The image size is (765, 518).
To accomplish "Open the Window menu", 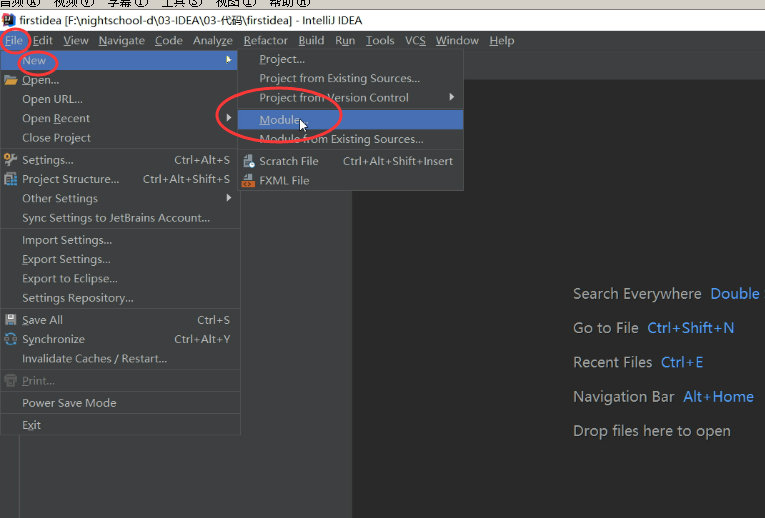I will (457, 40).
